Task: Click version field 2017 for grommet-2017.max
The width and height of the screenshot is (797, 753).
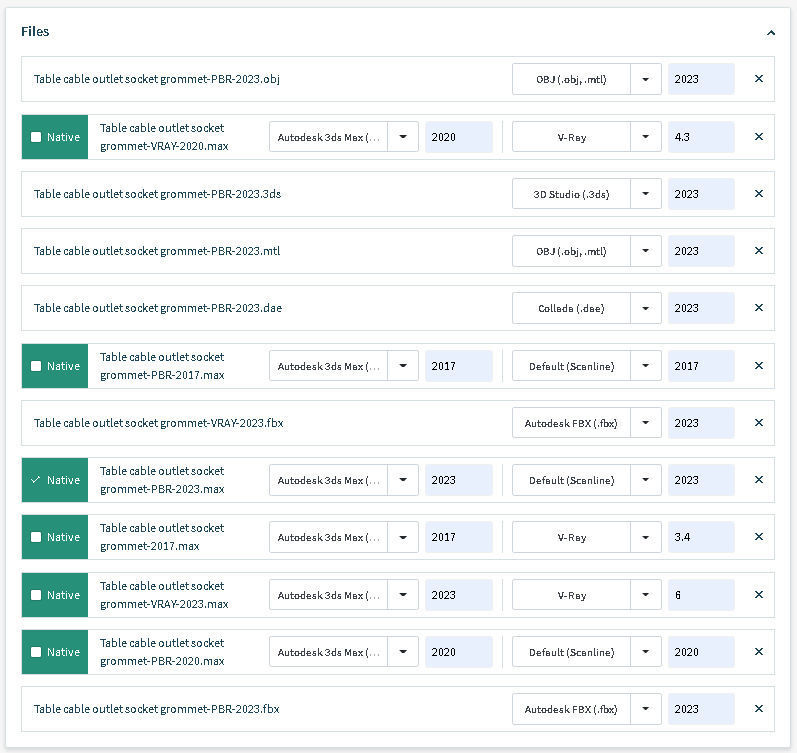Action: [x=458, y=537]
